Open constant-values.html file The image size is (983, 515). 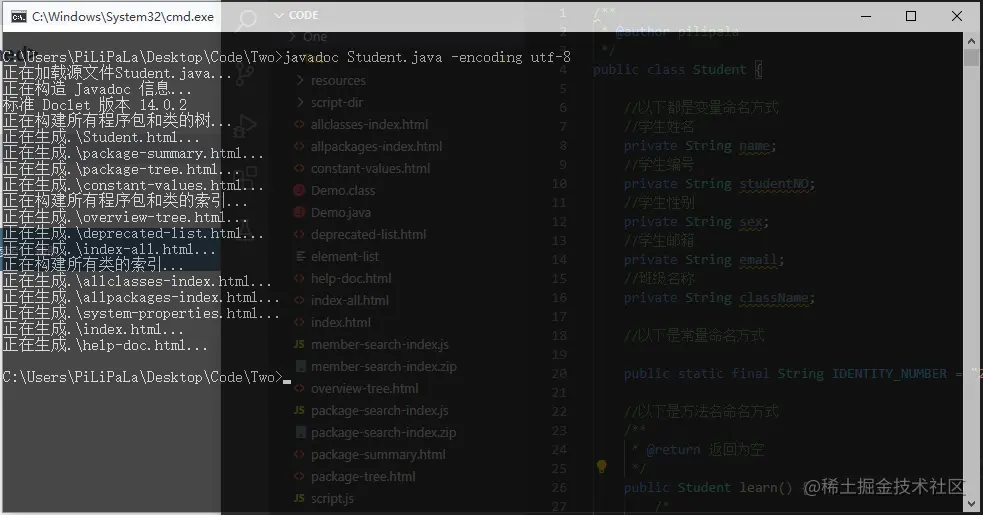[362, 168]
